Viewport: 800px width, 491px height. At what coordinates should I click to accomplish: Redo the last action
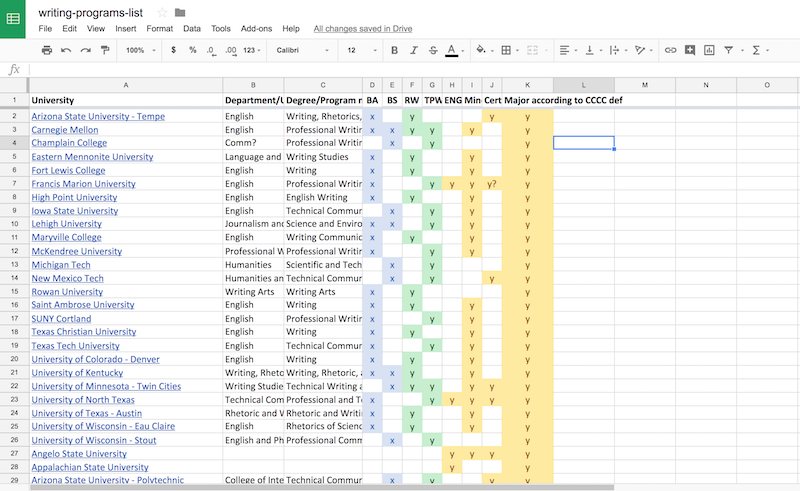pos(85,50)
